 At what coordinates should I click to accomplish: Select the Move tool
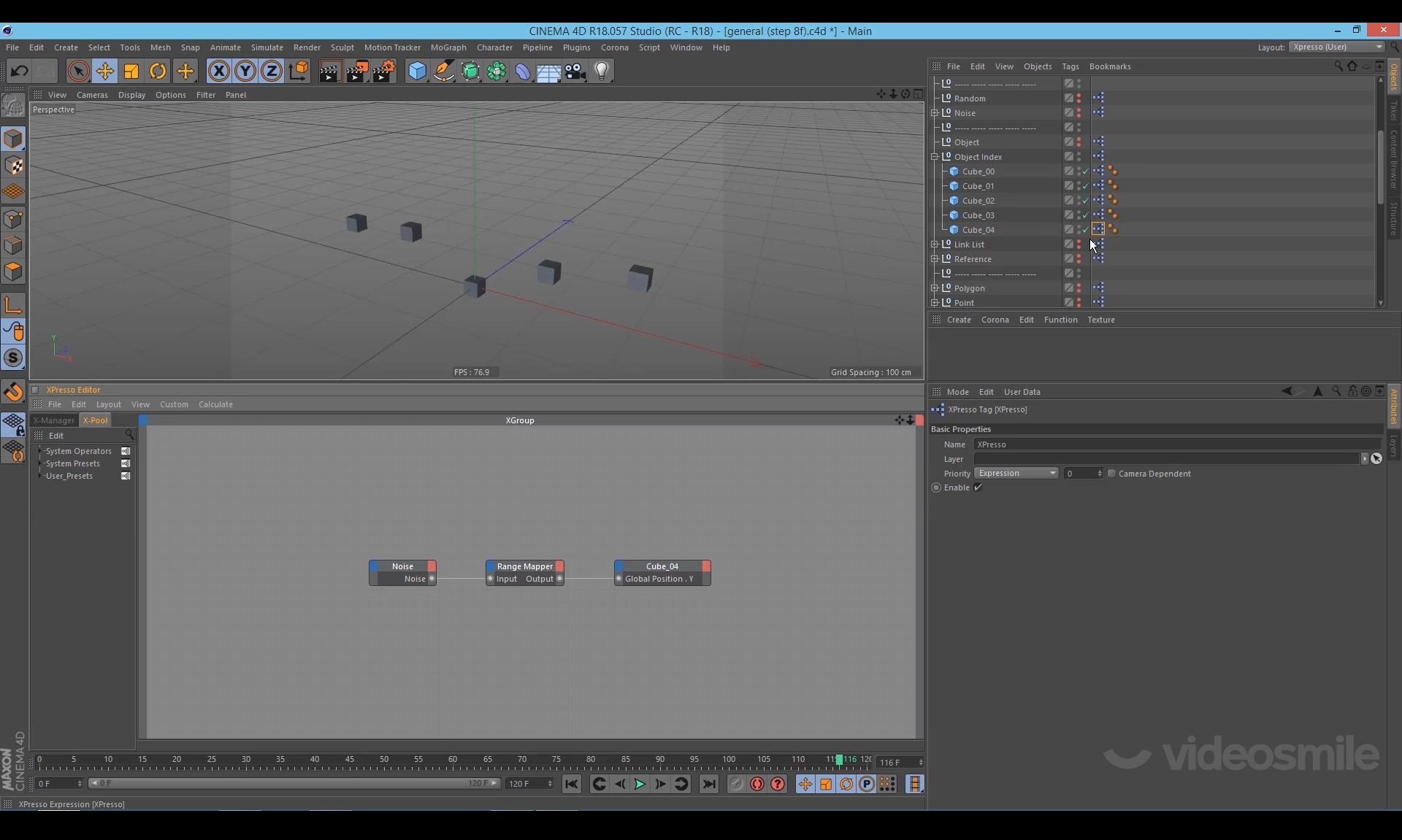104,71
